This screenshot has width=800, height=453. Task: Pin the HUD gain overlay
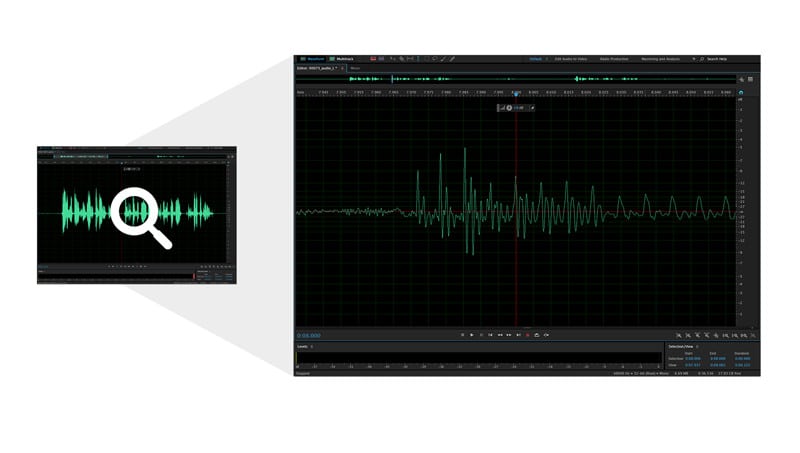coord(532,108)
